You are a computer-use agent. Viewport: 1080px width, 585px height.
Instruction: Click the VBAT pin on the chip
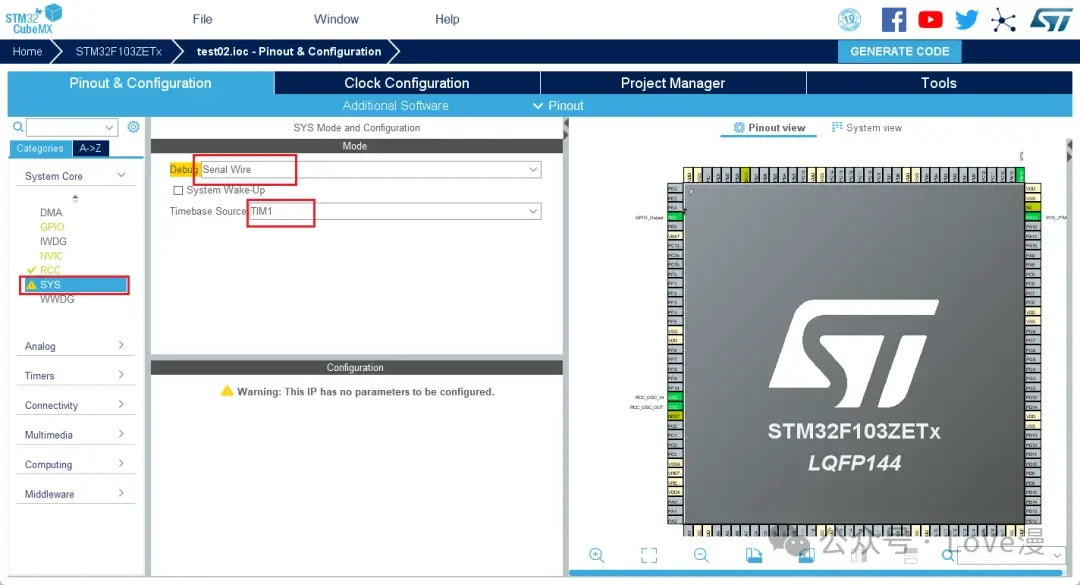click(674, 236)
